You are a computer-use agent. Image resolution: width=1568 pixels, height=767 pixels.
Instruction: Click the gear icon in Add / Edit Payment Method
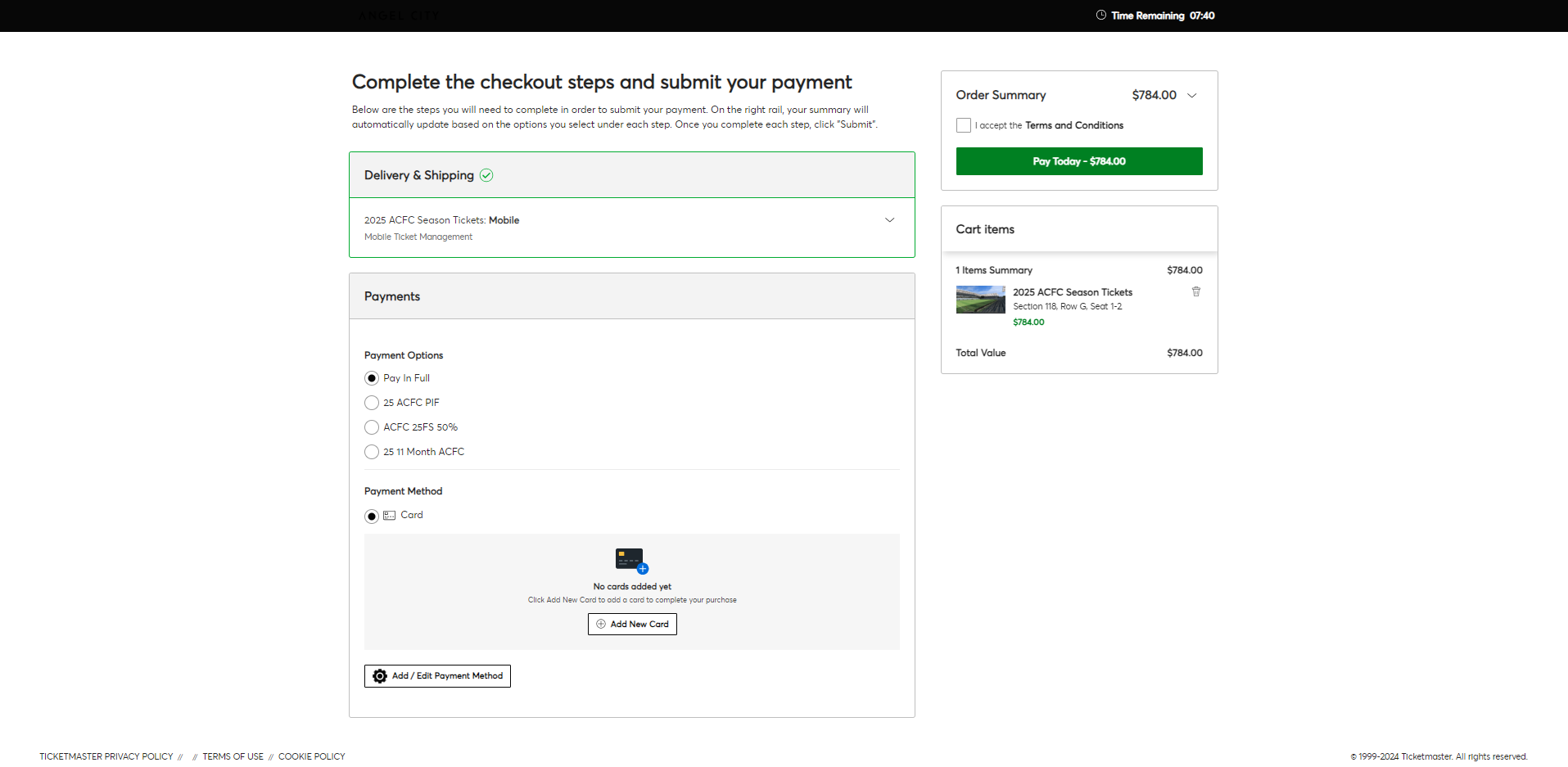(380, 676)
